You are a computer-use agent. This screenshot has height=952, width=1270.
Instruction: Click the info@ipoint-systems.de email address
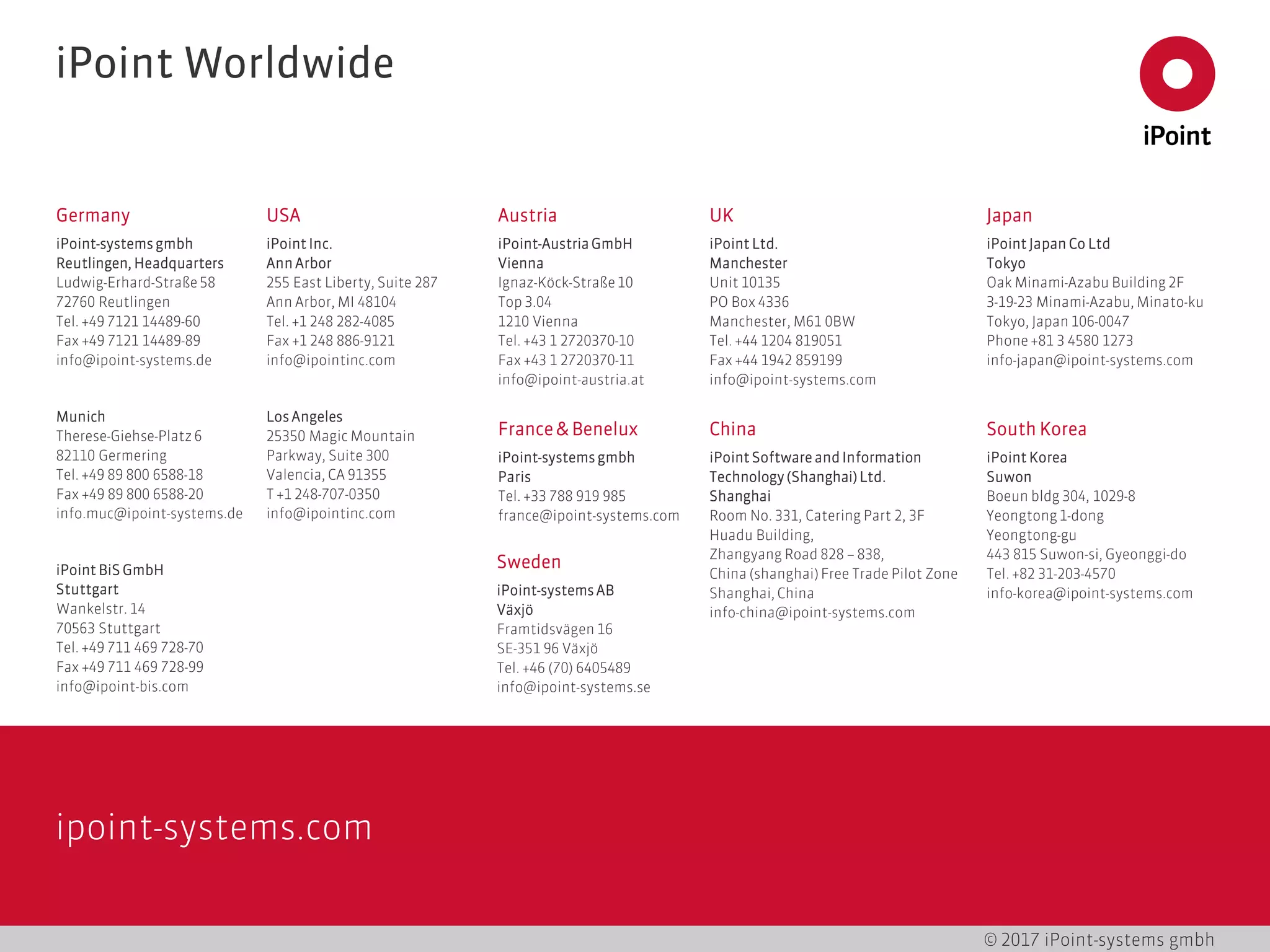click(134, 360)
